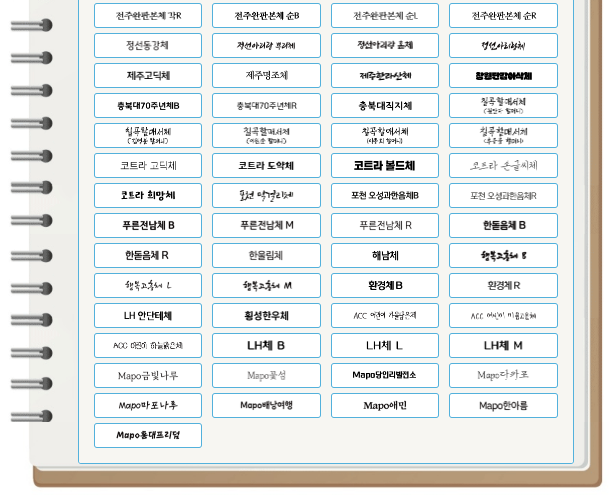Open the 코트라 희망체 font button
613x495 pixels.
point(148,195)
